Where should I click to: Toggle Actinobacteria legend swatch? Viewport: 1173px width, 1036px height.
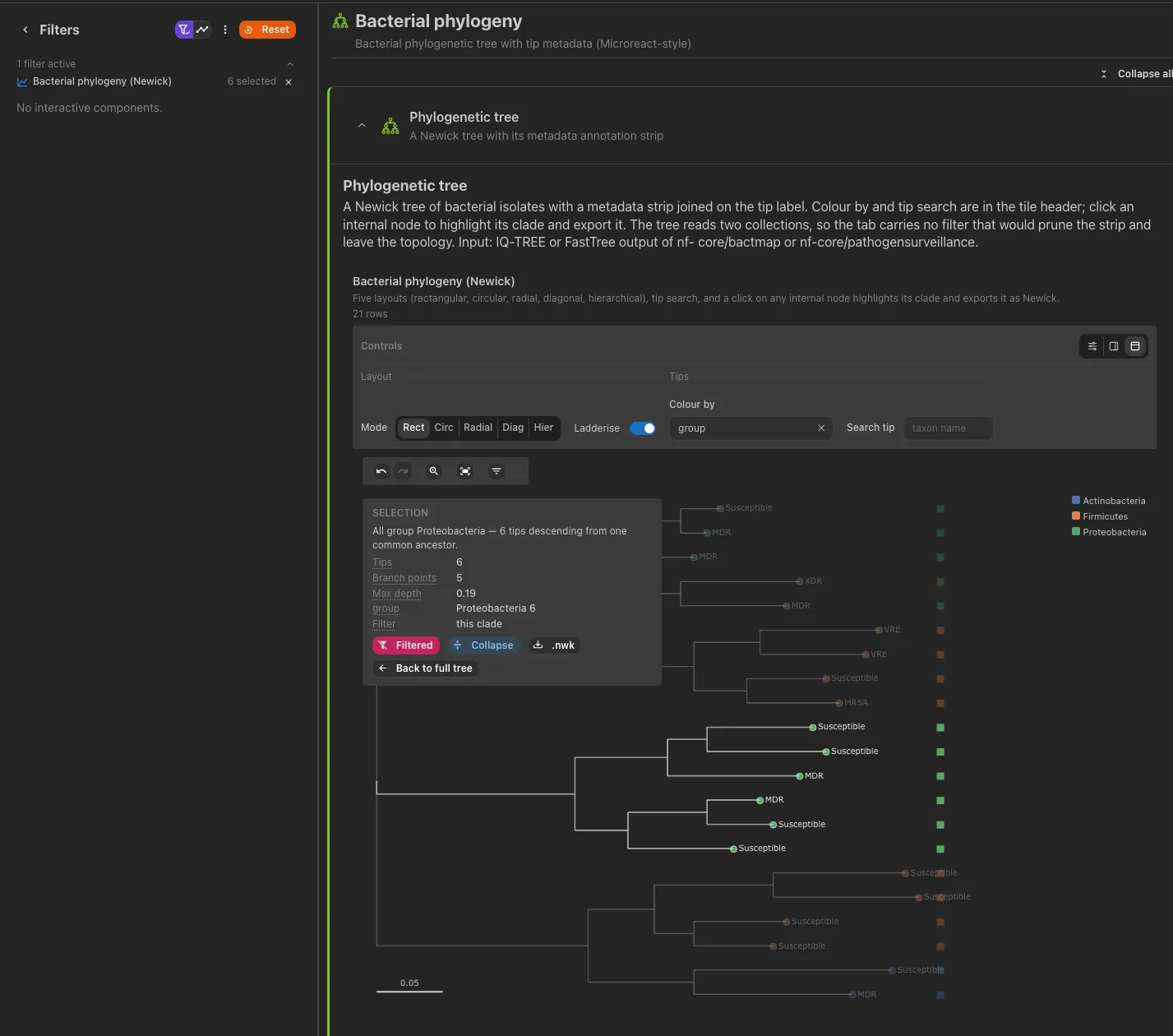click(1076, 501)
